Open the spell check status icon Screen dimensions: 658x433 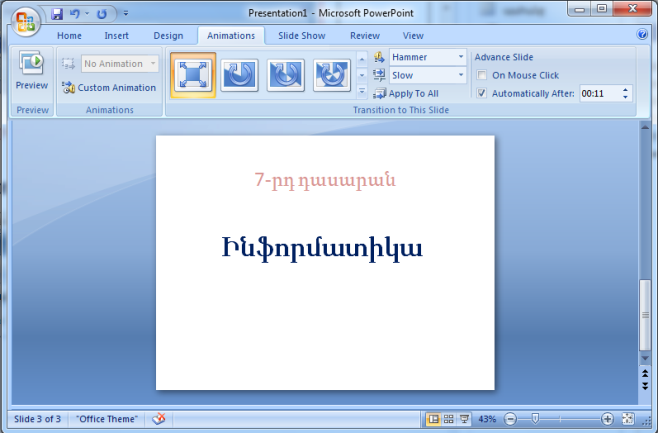click(159, 418)
